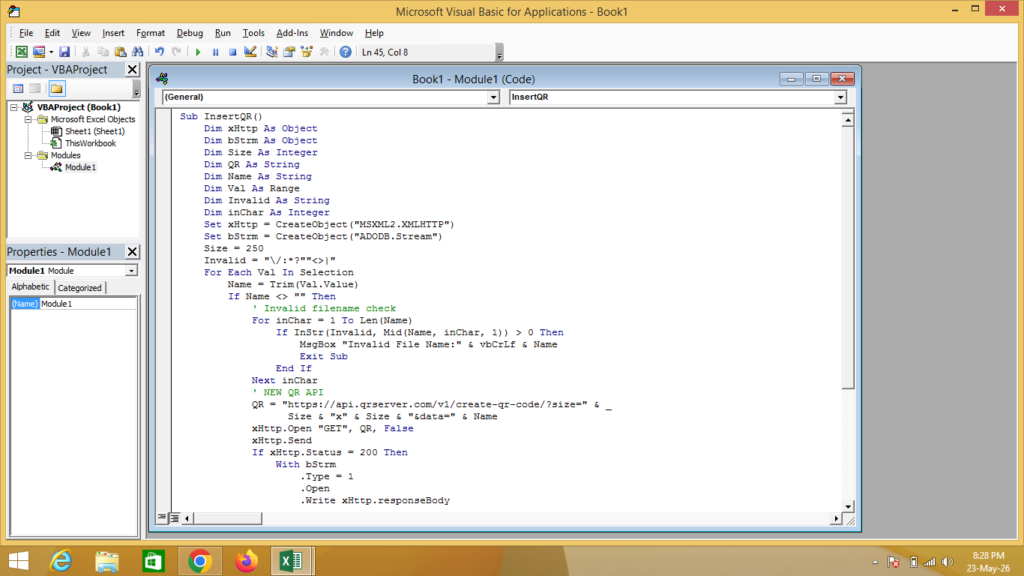Open the Window menu

coord(336,33)
